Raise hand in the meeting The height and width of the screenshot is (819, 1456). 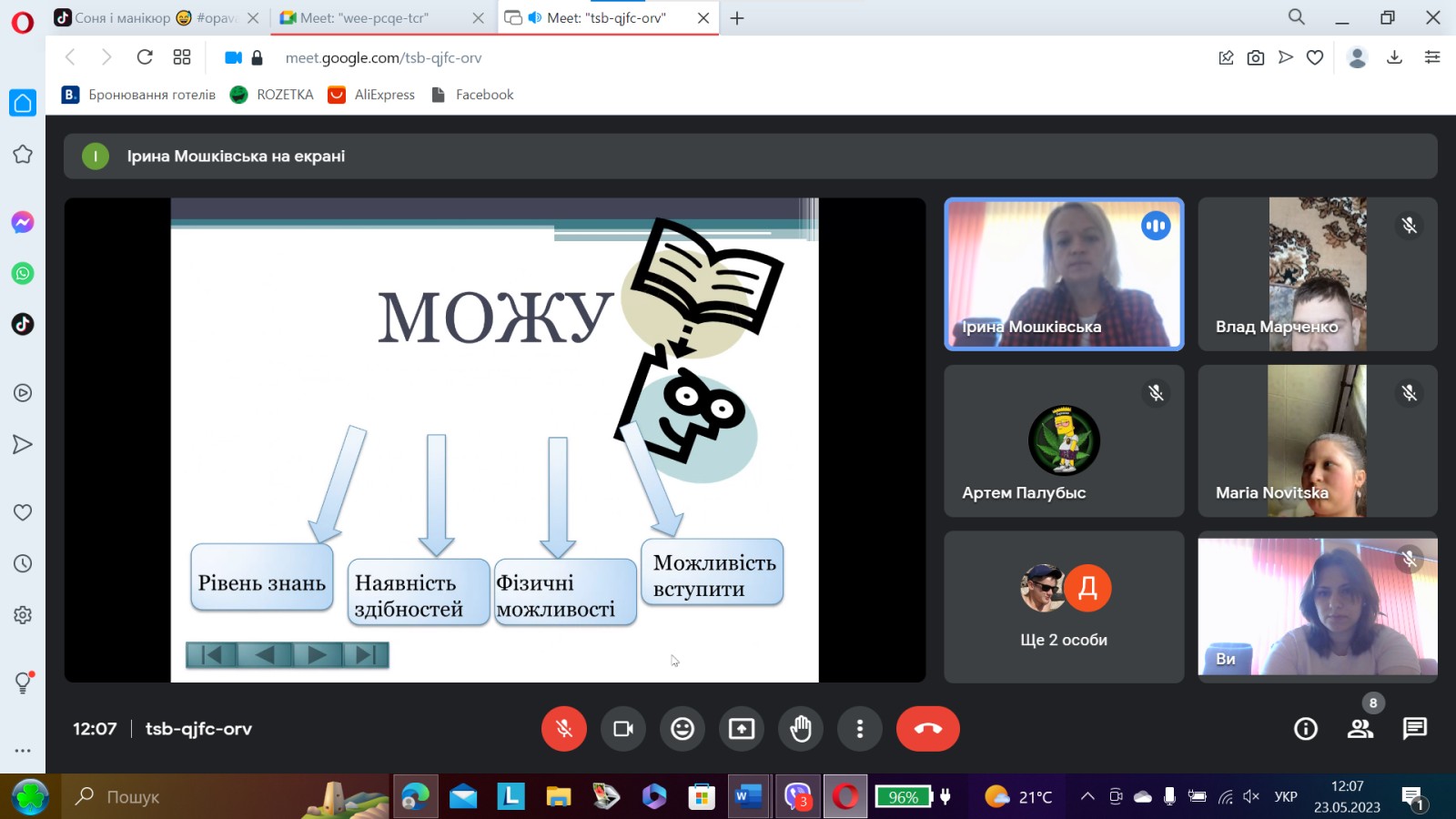point(801,729)
